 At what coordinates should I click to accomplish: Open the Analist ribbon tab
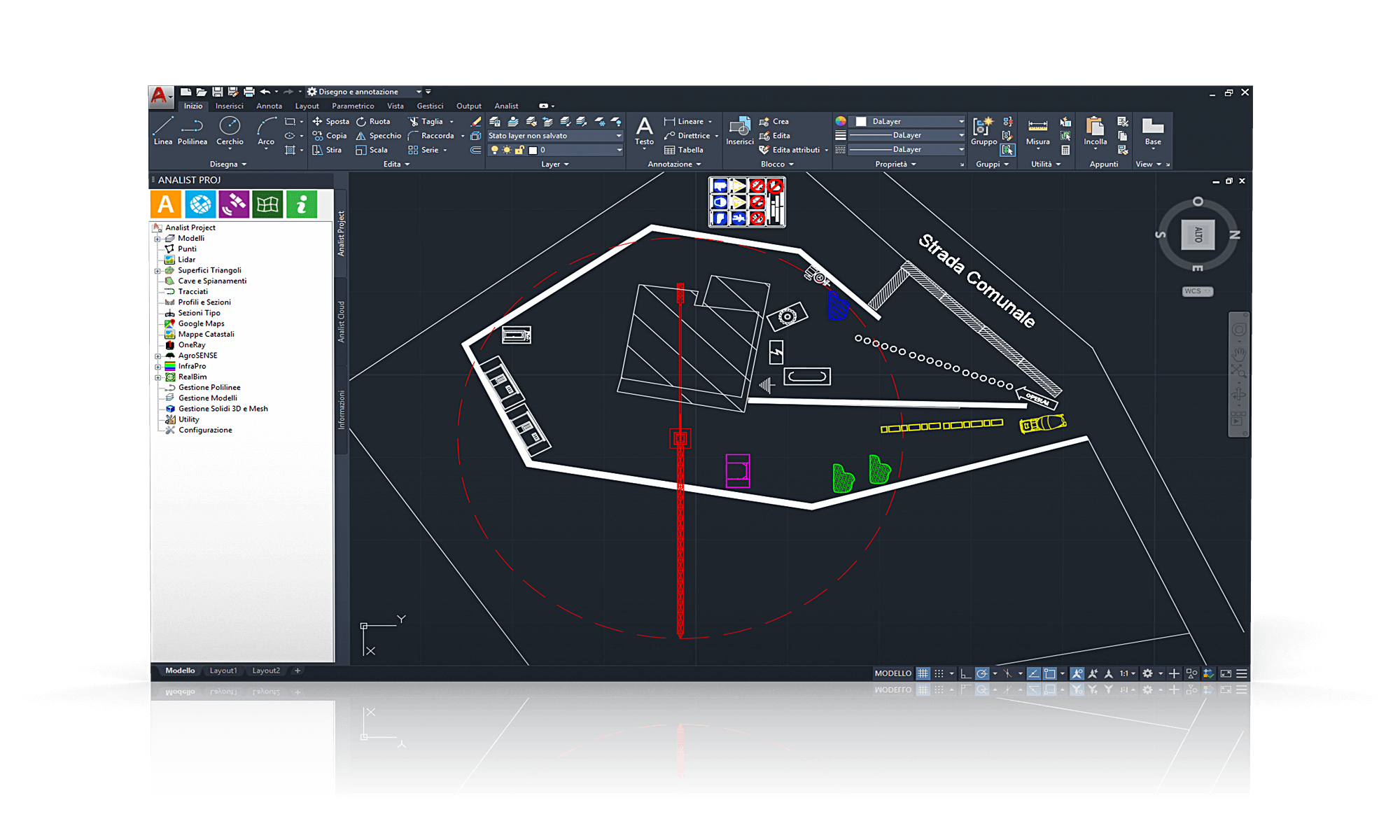(x=506, y=106)
